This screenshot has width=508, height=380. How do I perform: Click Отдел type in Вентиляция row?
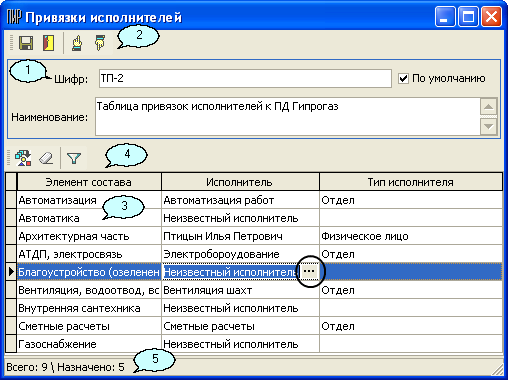411,290
